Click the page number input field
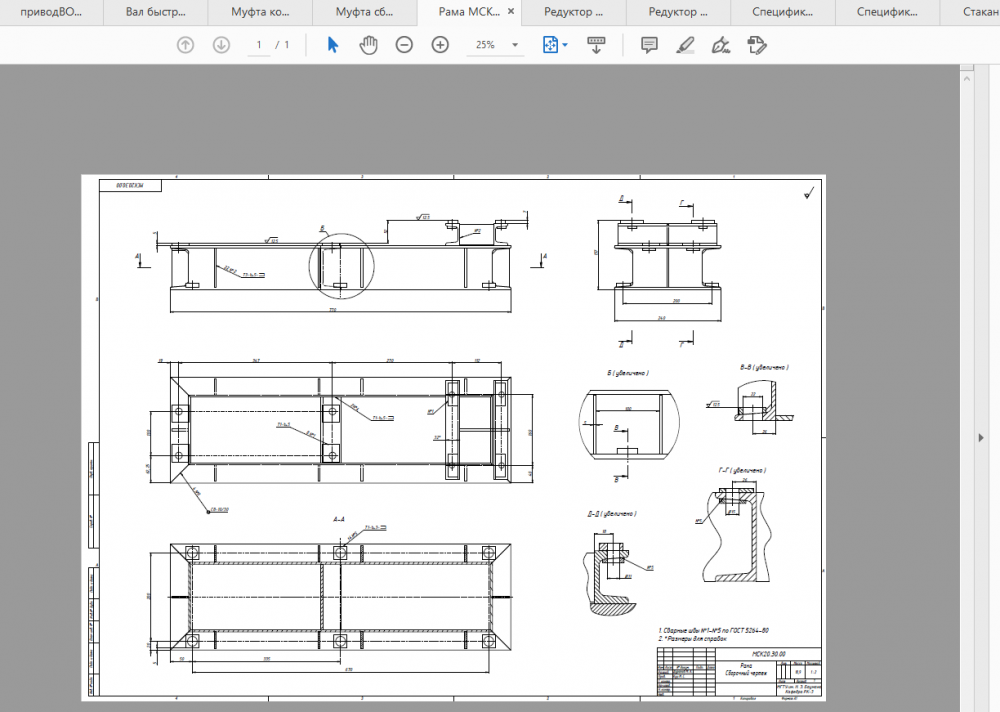This screenshot has width=1000, height=712. click(259, 45)
